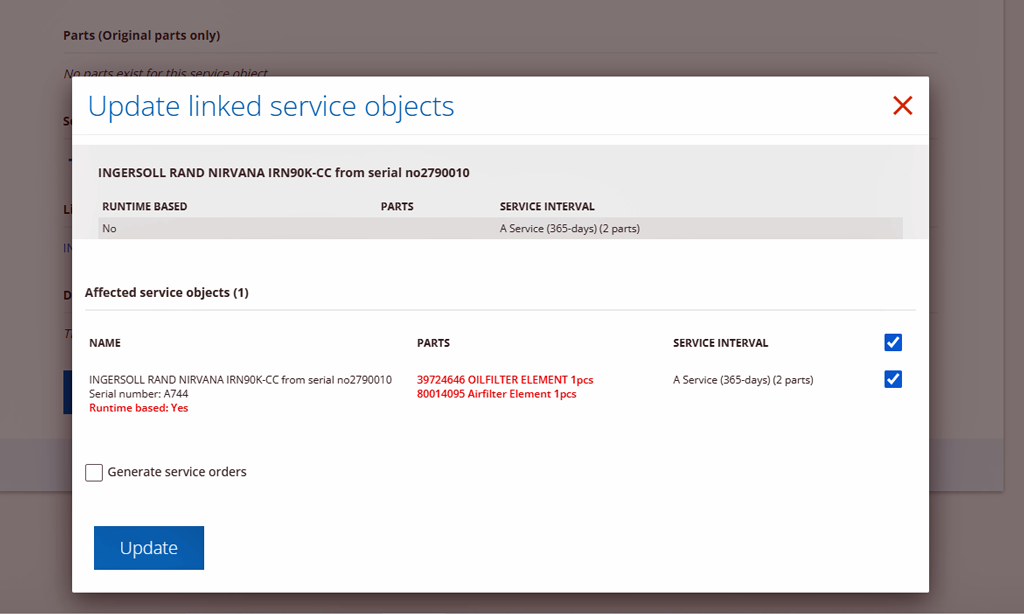Click the A Service (365-days) cell in the top summary table
1024x614 pixels.
click(x=569, y=229)
